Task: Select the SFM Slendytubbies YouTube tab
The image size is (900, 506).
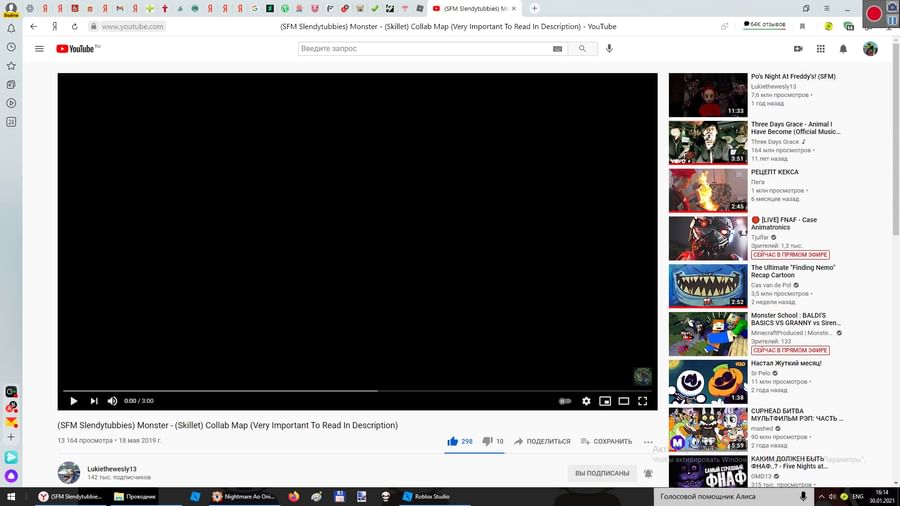Action: [x=474, y=9]
